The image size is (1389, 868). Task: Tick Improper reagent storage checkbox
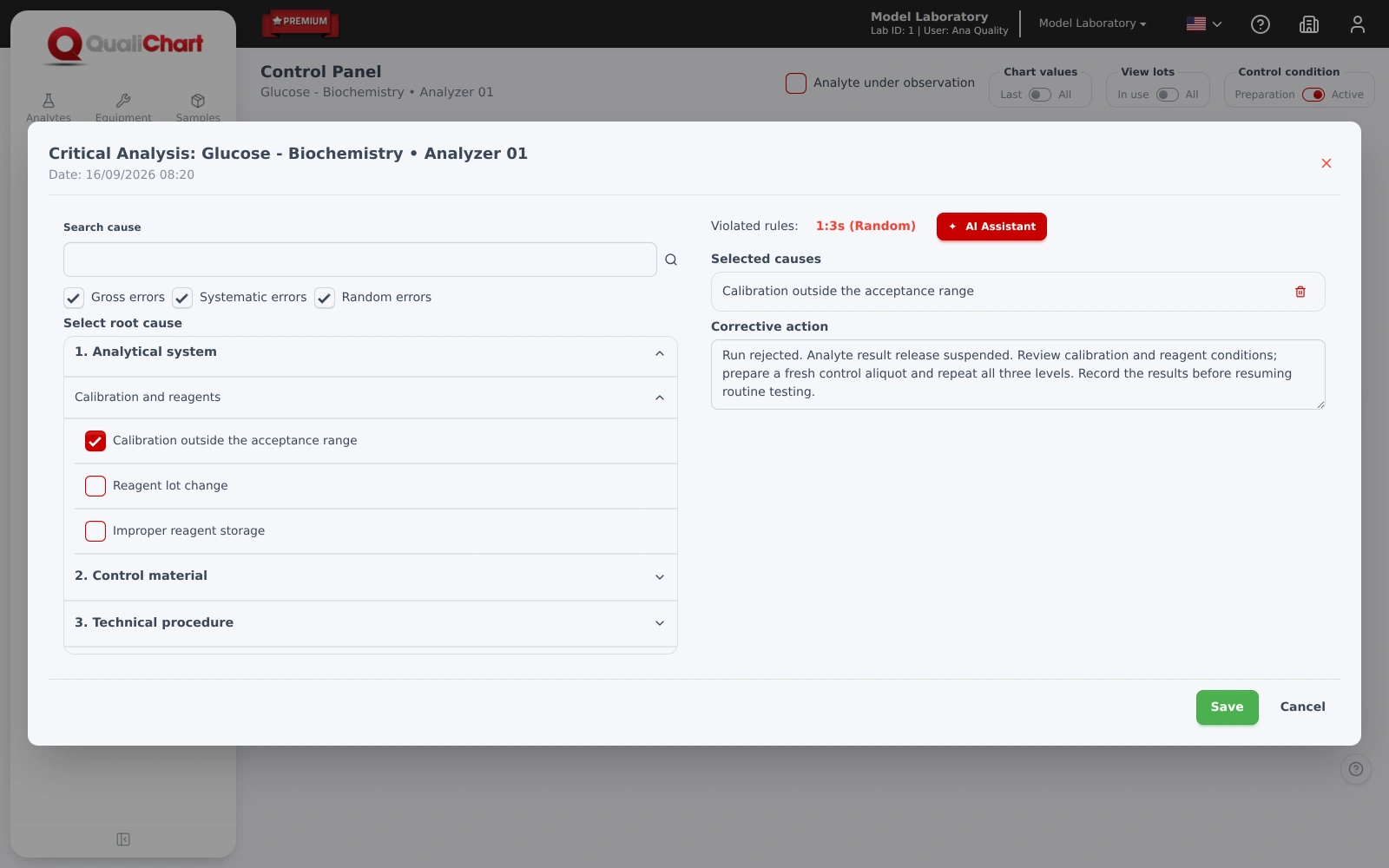[x=95, y=531]
